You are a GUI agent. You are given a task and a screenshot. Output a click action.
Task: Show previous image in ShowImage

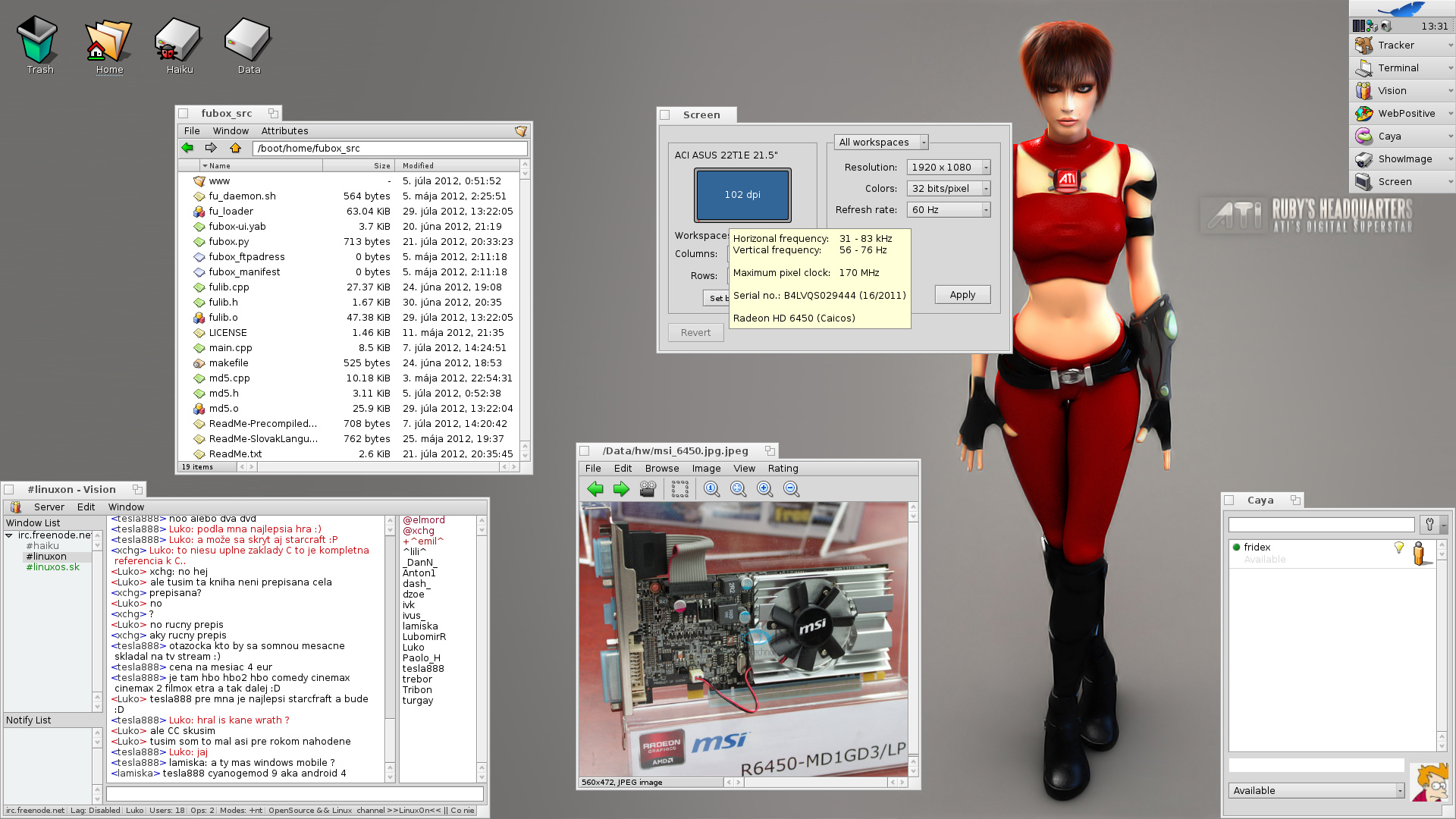tap(595, 489)
